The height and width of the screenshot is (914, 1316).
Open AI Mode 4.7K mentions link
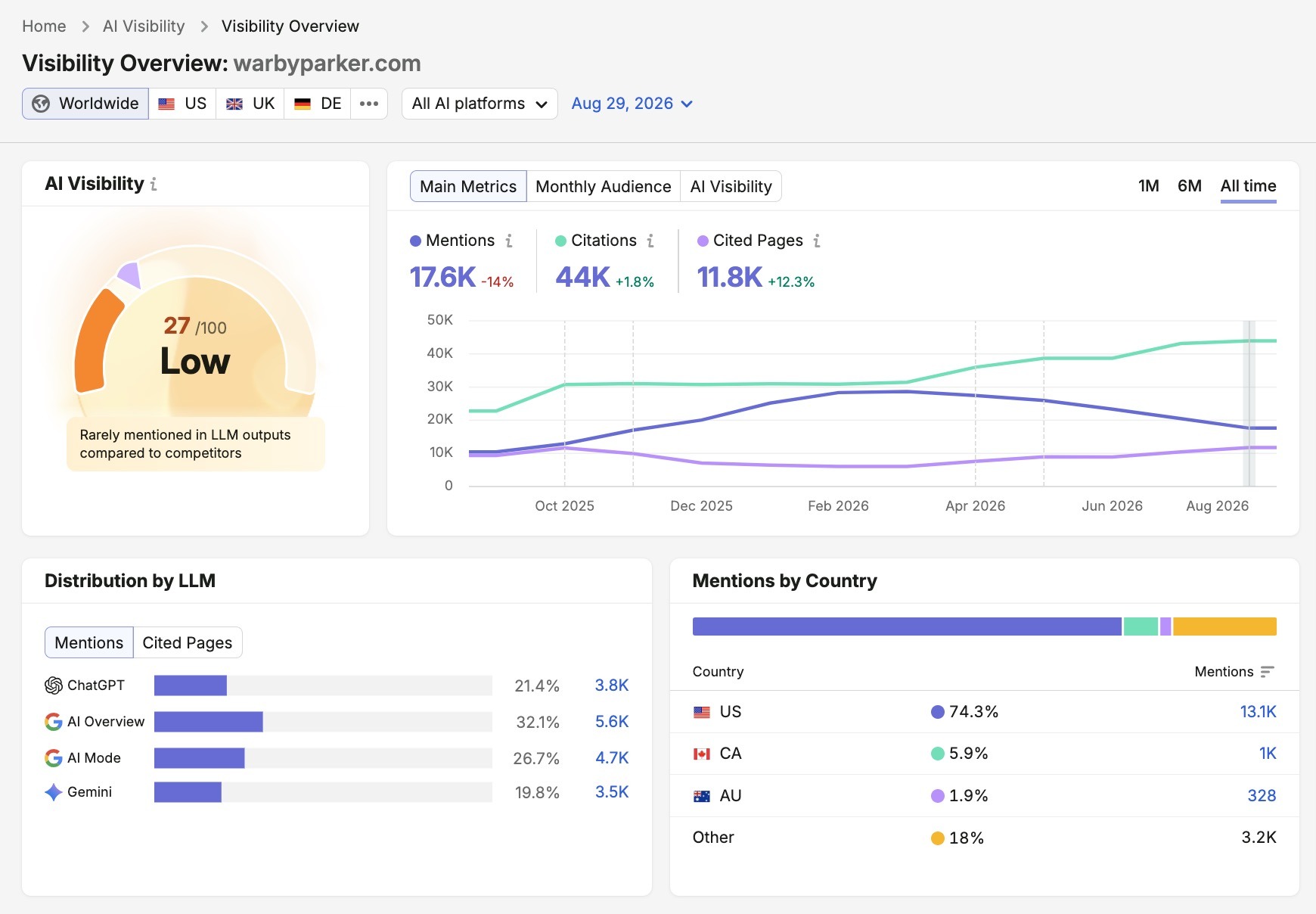[612, 758]
